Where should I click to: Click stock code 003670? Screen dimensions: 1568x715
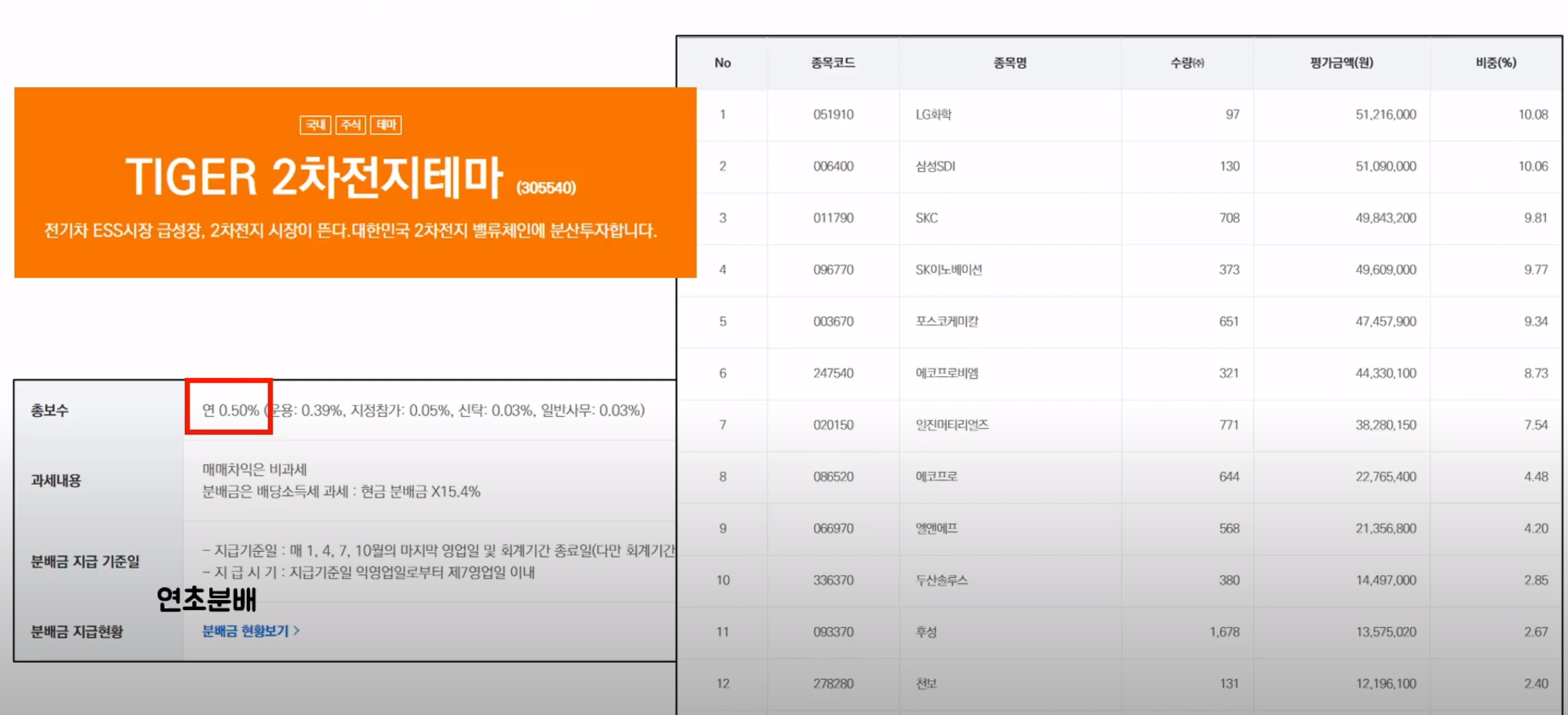pos(833,322)
